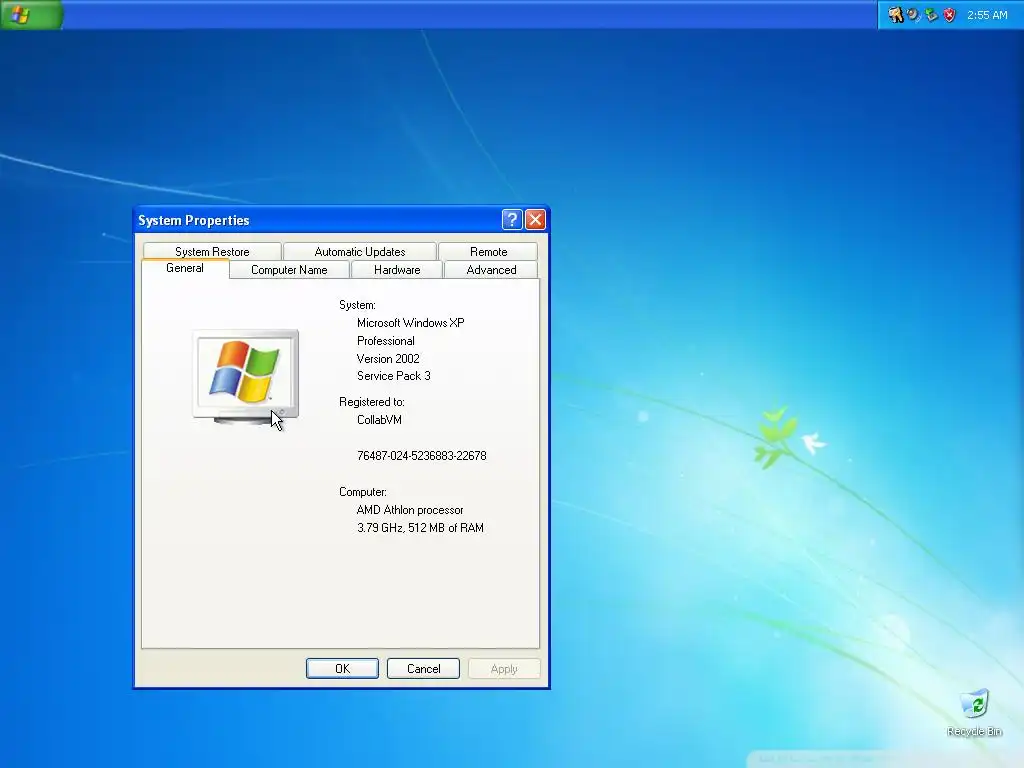Switch to the Hardware tab
The height and width of the screenshot is (768, 1024).
[x=397, y=270]
